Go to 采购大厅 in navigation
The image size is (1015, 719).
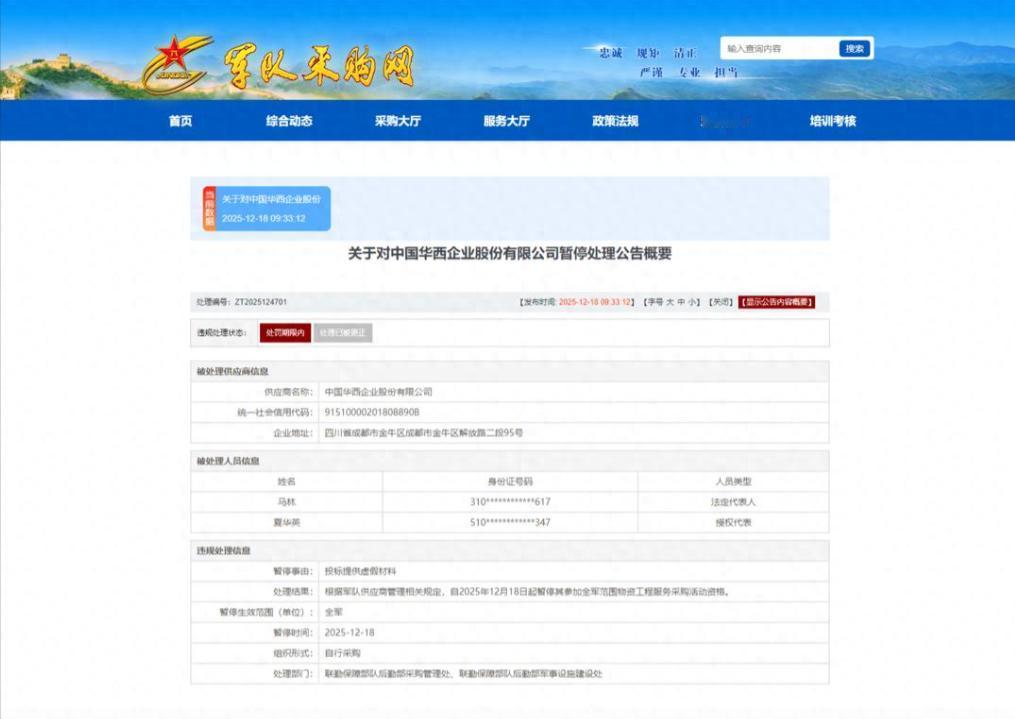point(398,121)
